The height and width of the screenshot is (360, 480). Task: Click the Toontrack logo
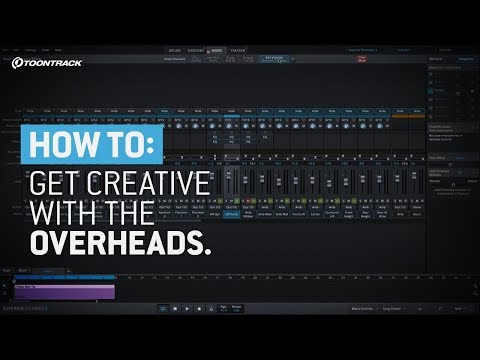[x=47, y=63]
